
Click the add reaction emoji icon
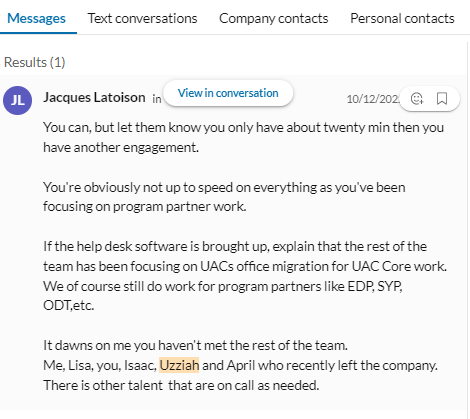click(x=417, y=98)
